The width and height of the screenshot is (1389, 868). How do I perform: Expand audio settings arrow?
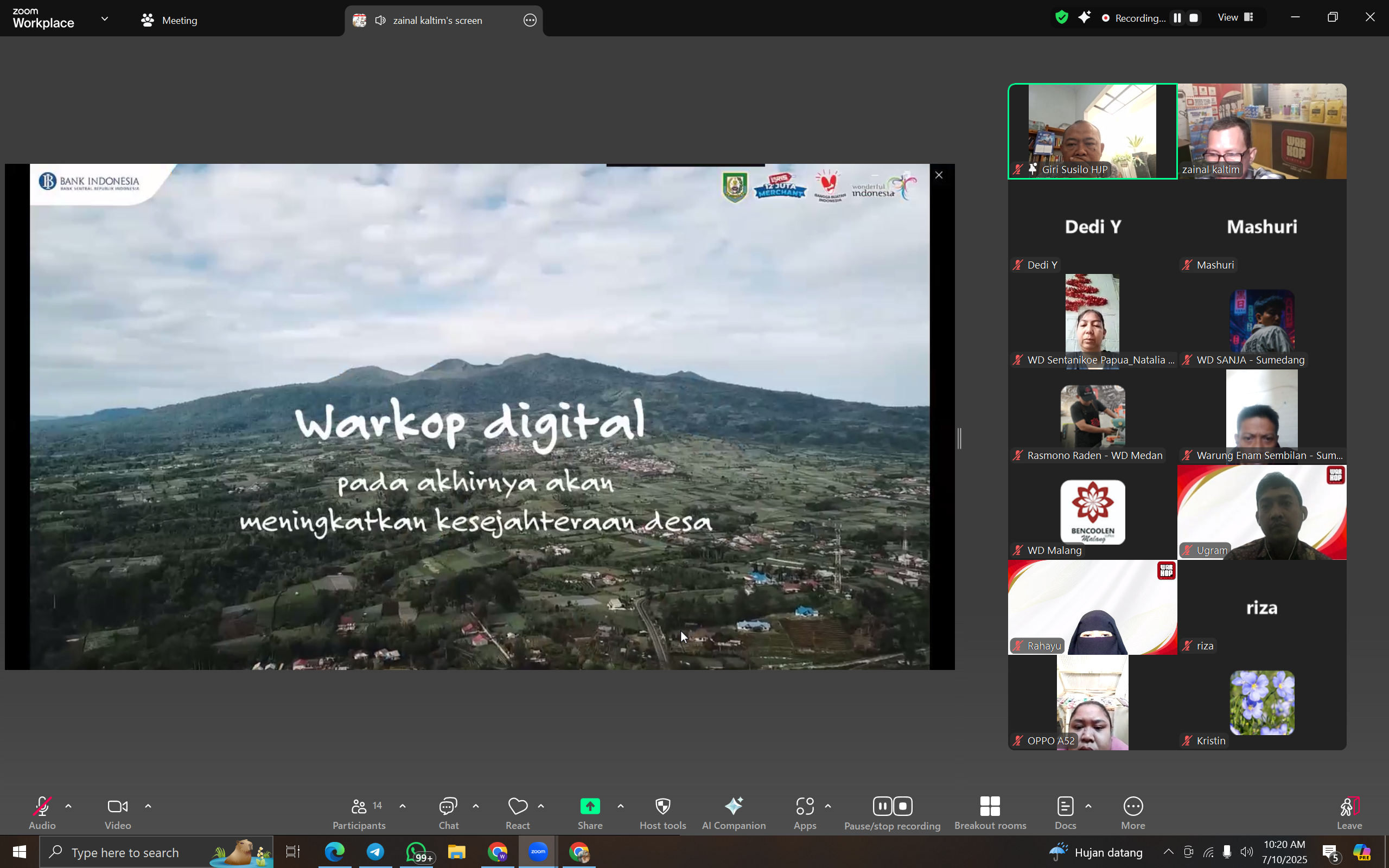point(68,806)
